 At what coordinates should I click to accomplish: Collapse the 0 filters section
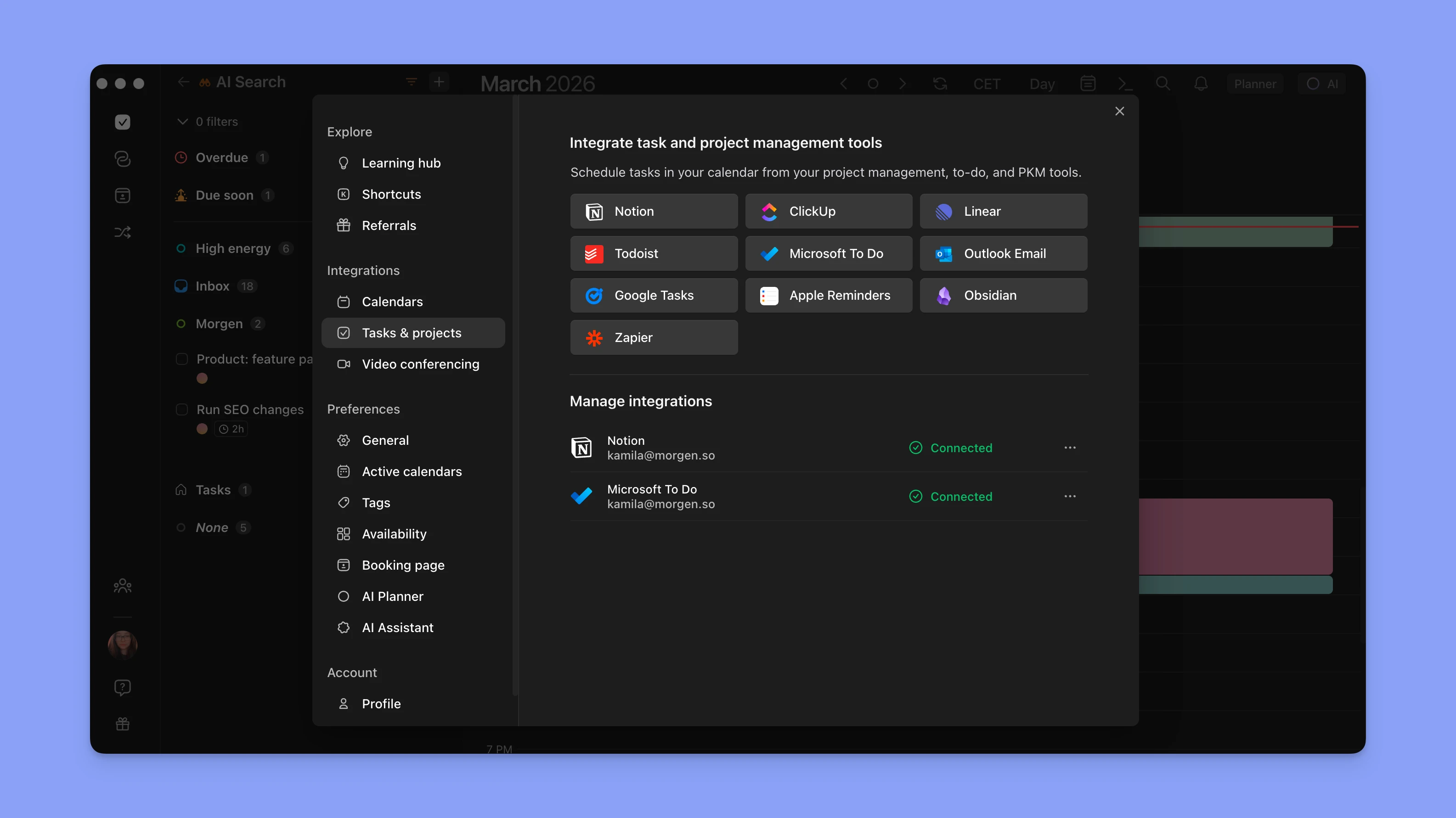(x=182, y=122)
